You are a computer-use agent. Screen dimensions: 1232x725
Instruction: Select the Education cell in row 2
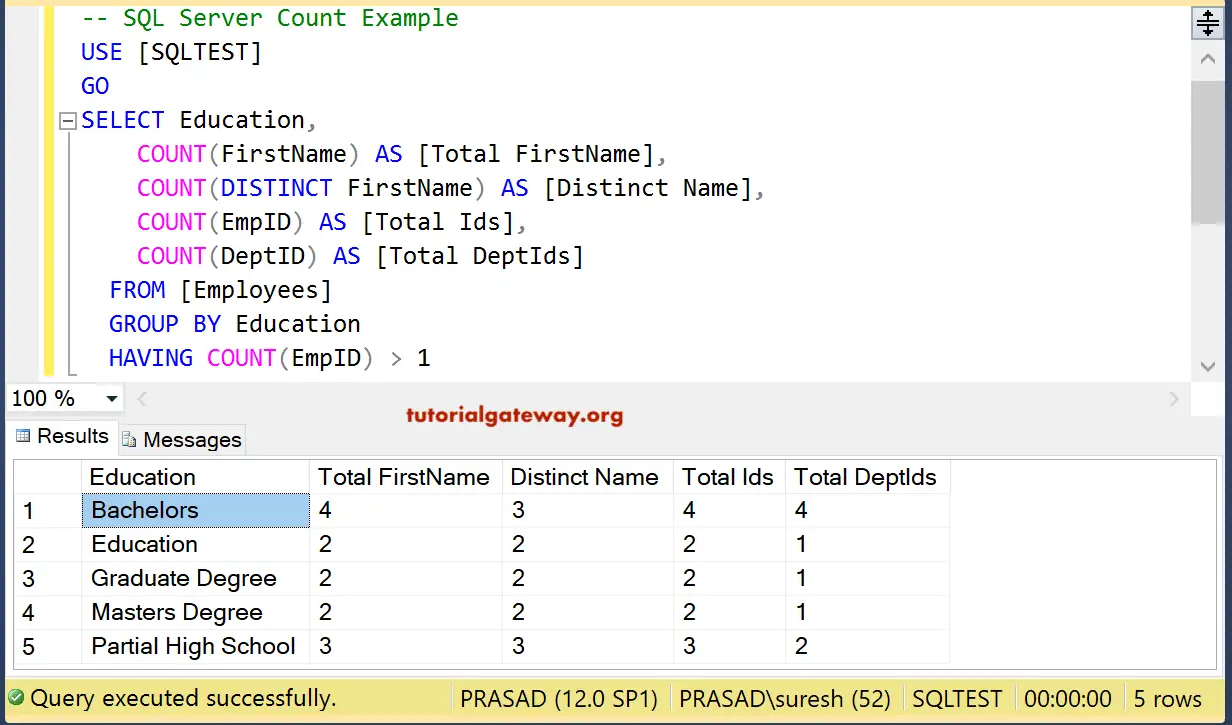[x=195, y=544]
